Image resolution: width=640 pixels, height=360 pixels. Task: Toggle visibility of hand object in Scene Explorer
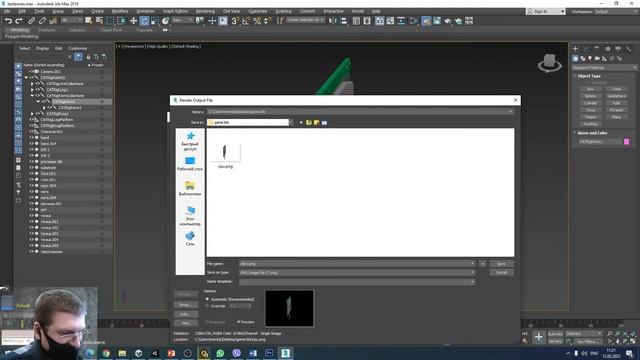(x=31, y=138)
